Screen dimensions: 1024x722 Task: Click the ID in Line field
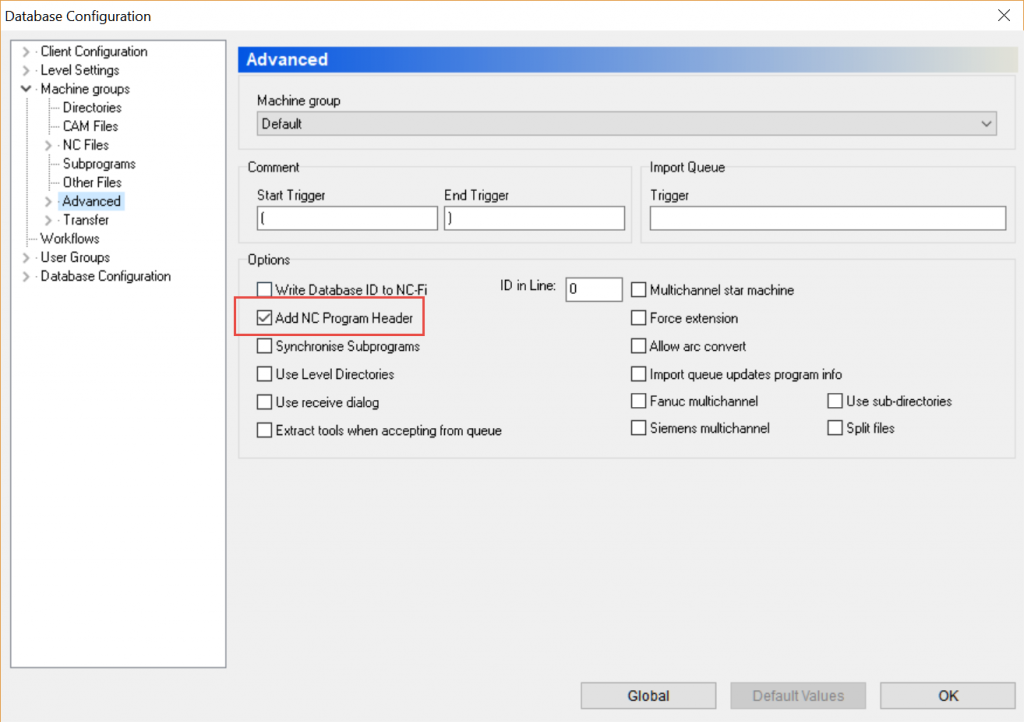594,289
